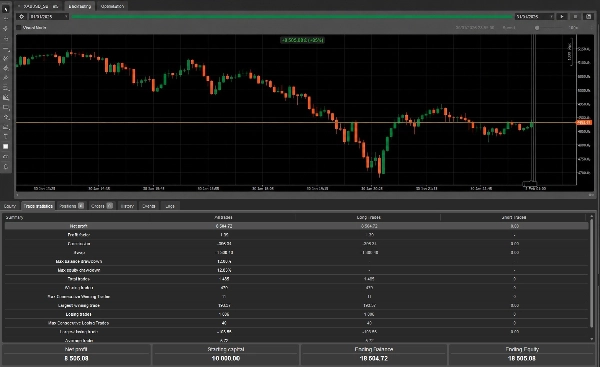Click the orange current price marker on axis
The width and height of the screenshot is (600, 367).
click(584, 122)
